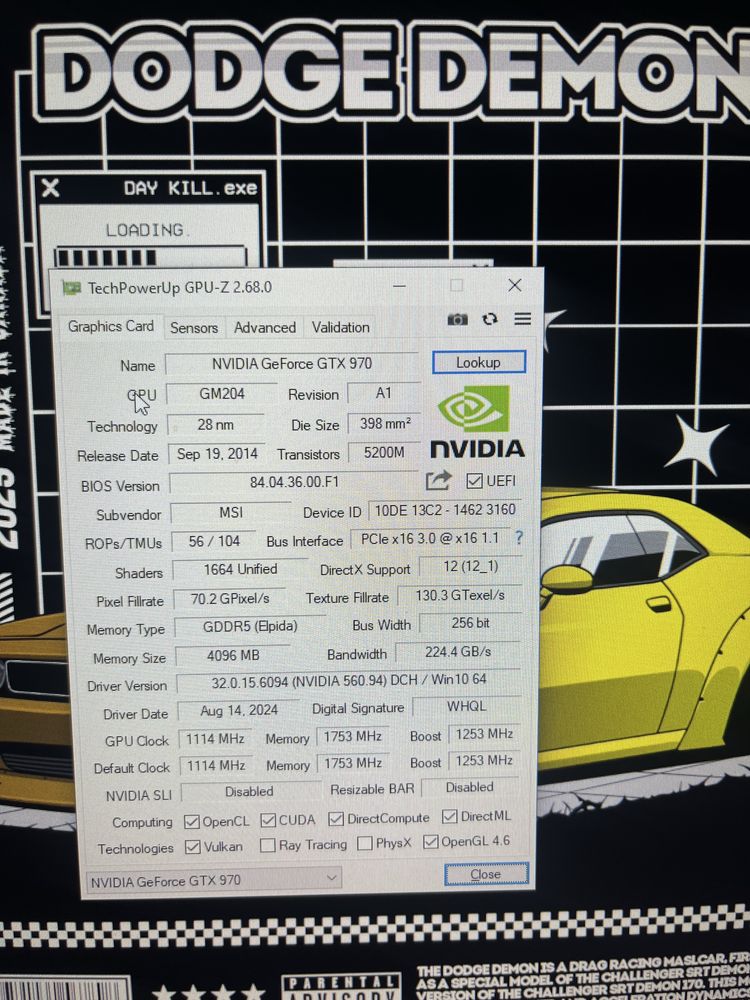Click the GPU-Z refresh icon
The image size is (750, 1000).
490,319
